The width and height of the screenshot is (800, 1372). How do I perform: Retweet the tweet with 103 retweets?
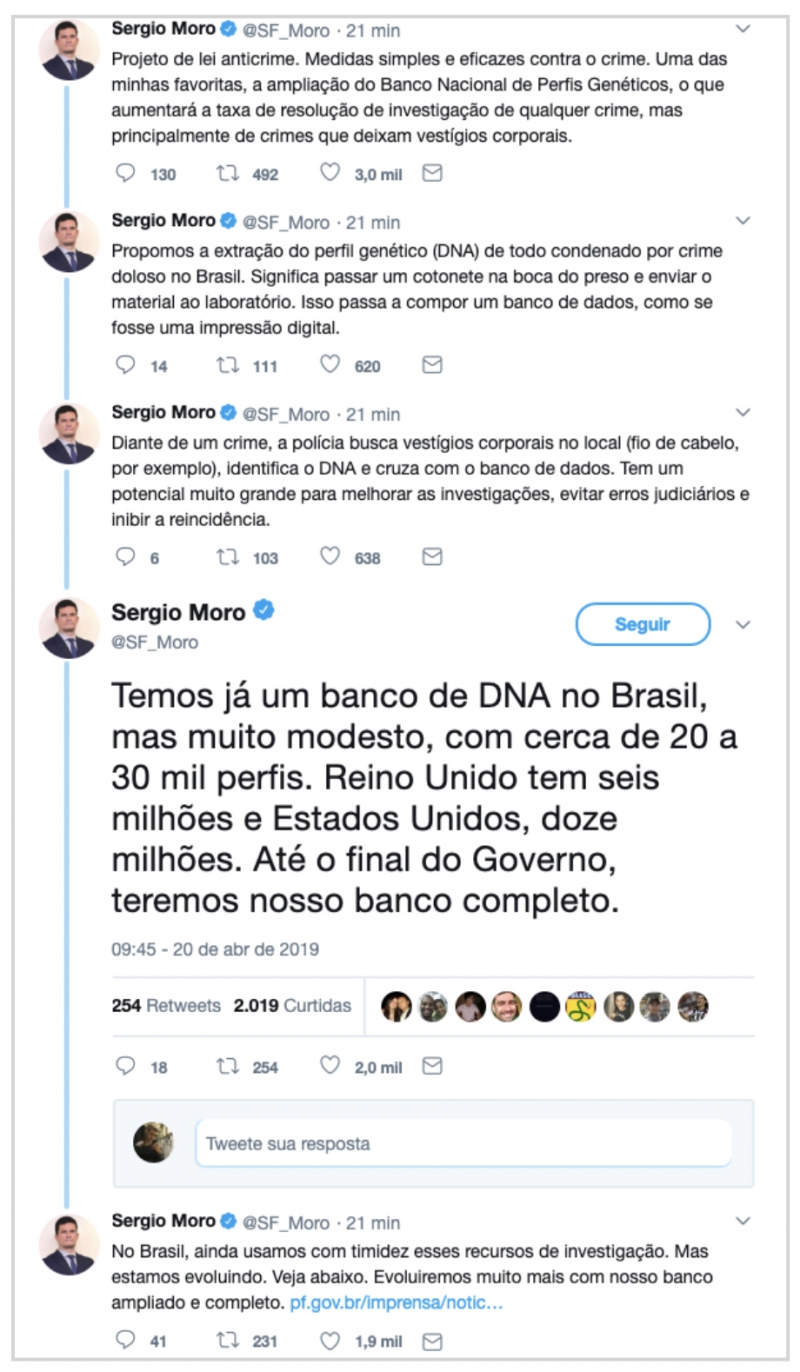pyautogui.click(x=229, y=558)
